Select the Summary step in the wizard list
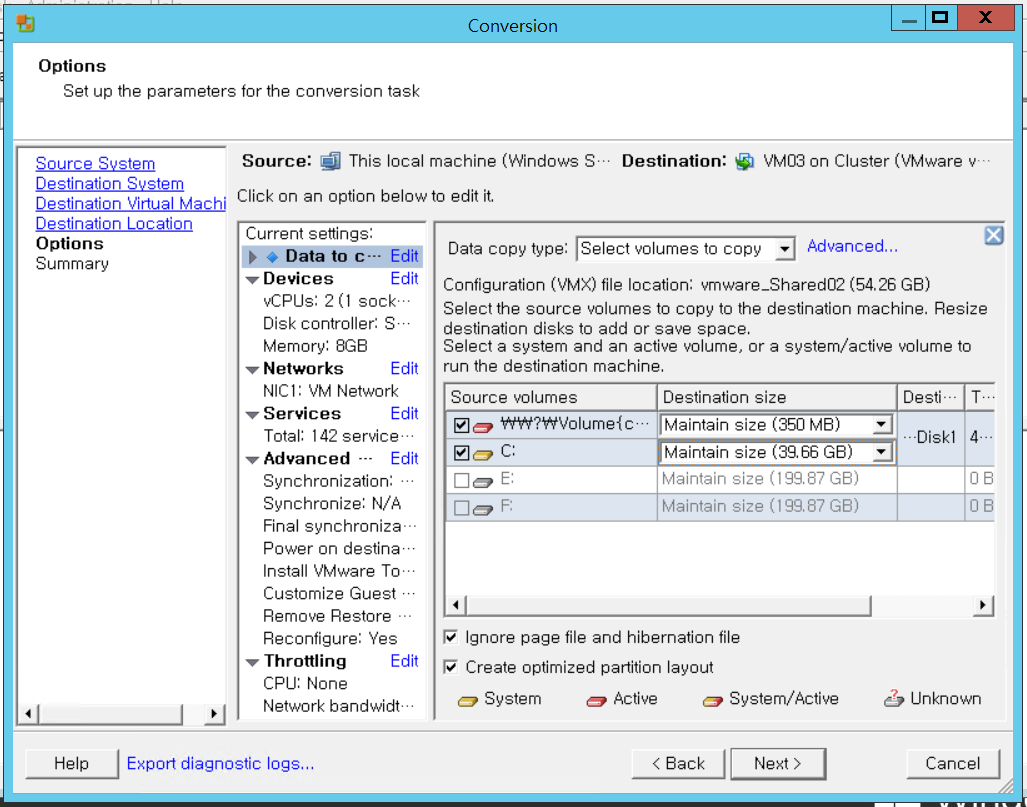Image resolution: width=1027 pixels, height=807 pixels. point(72,263)
